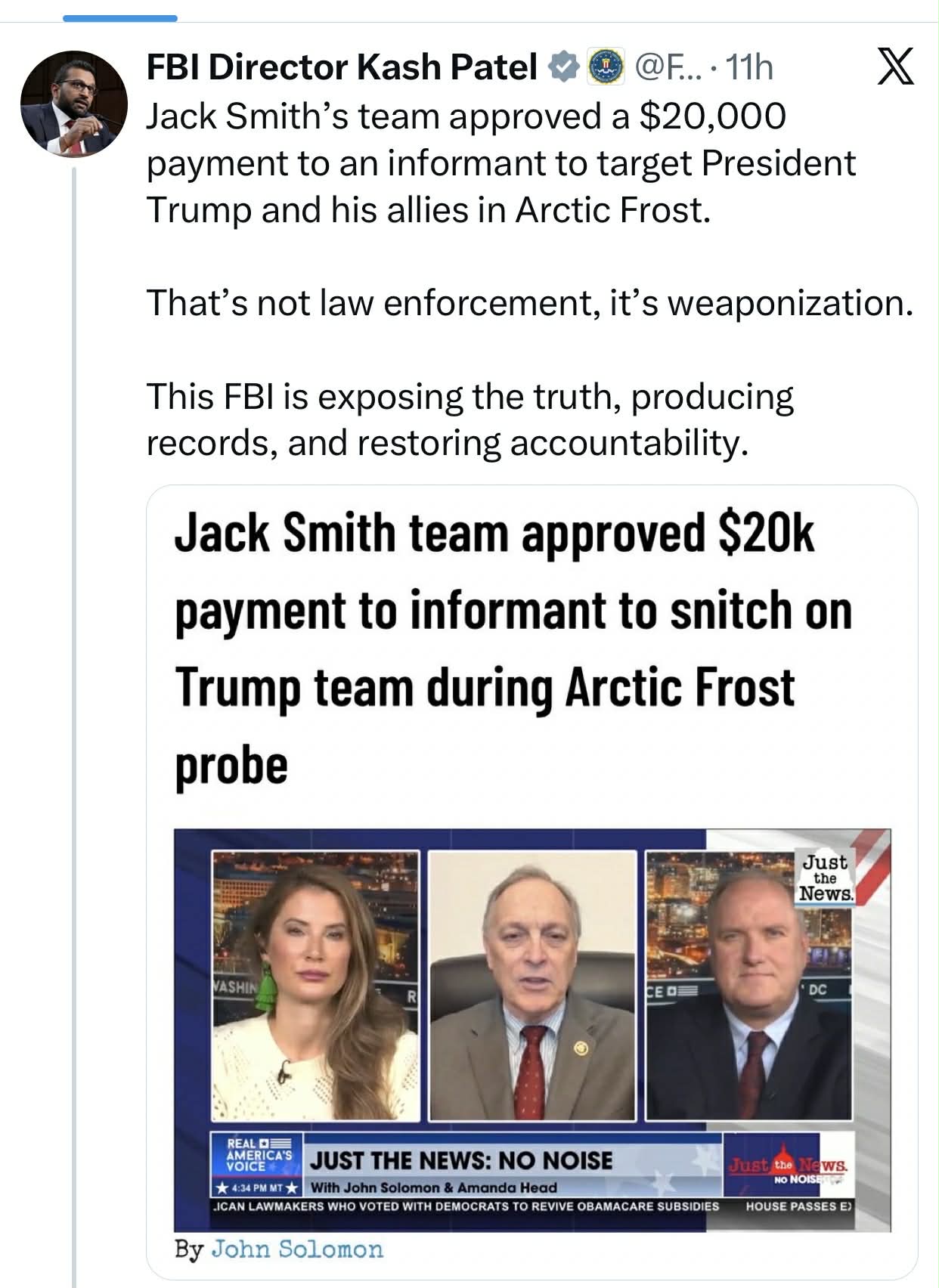Click the woman's video panel on left
939x1288 pixels.
point(315,985)
